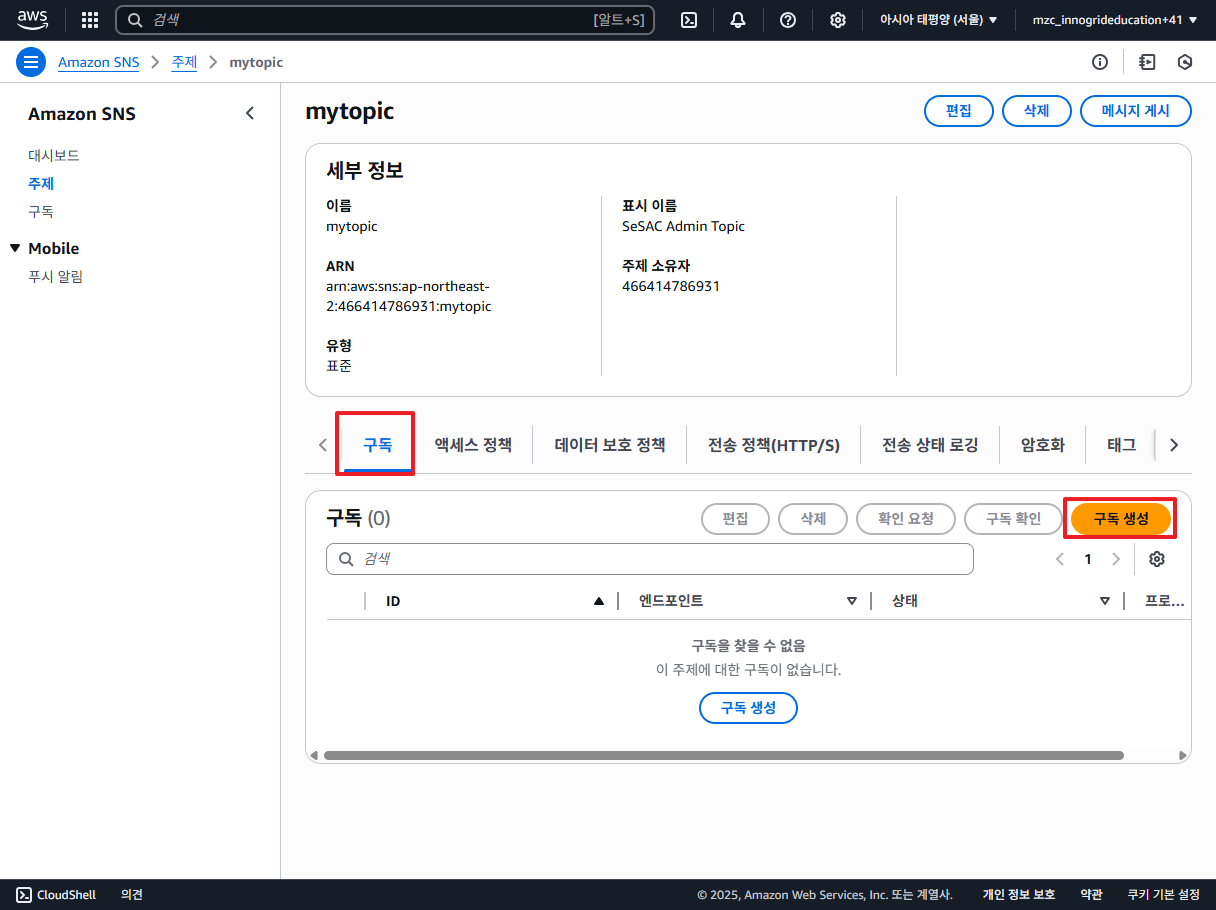The height and width of the screenshot is (910, 1216).
Task: Click the owner ID 466414786931
Action: tap(671, 286)
